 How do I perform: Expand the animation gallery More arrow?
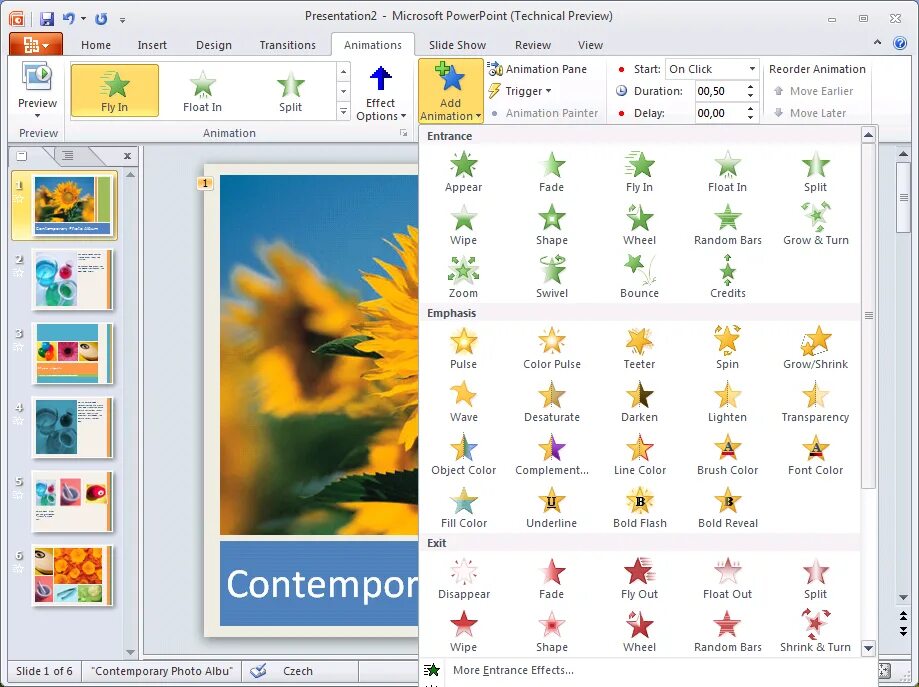[x=343, y=111]
